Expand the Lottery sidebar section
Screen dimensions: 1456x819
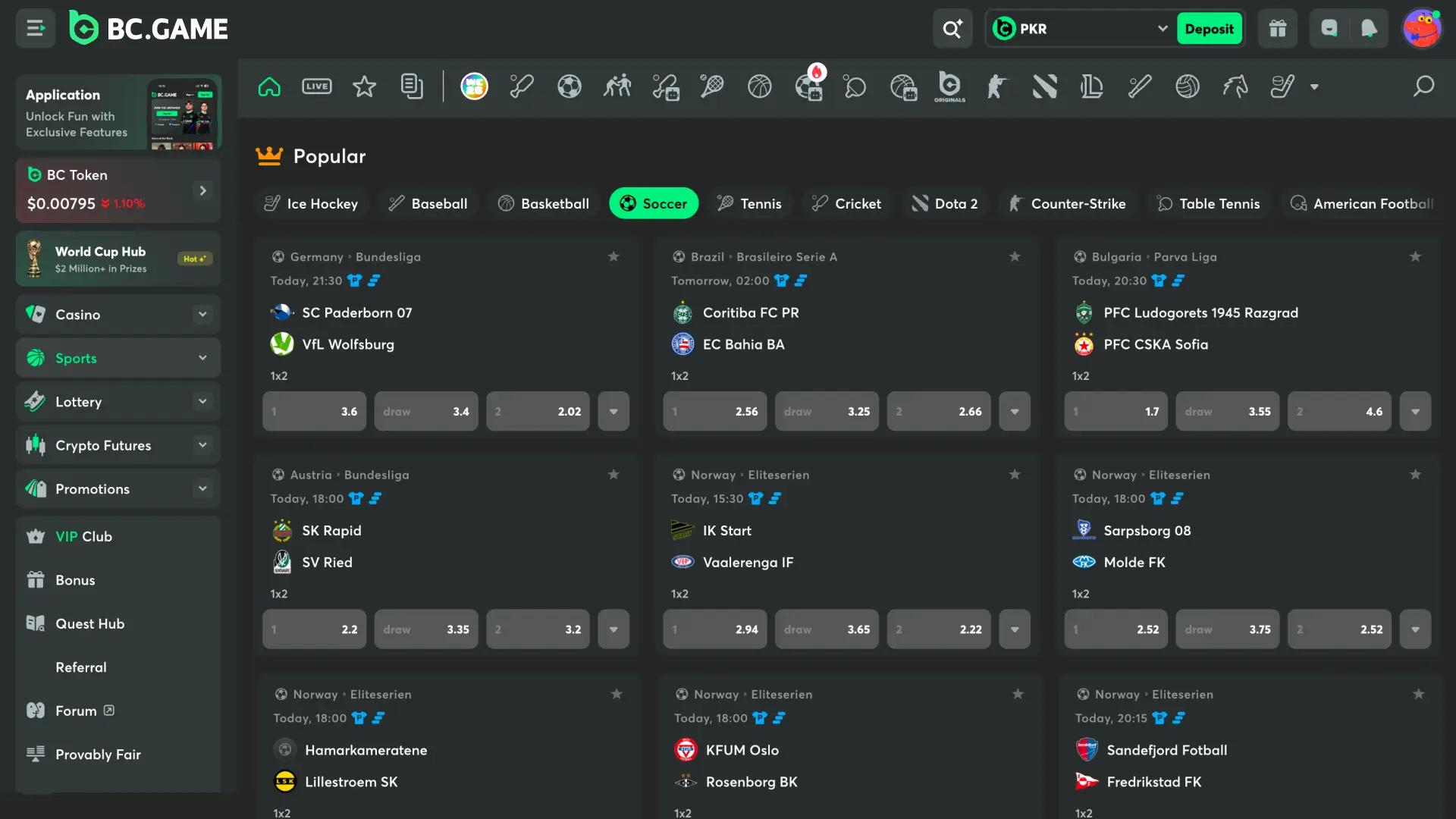coord(202,401)
